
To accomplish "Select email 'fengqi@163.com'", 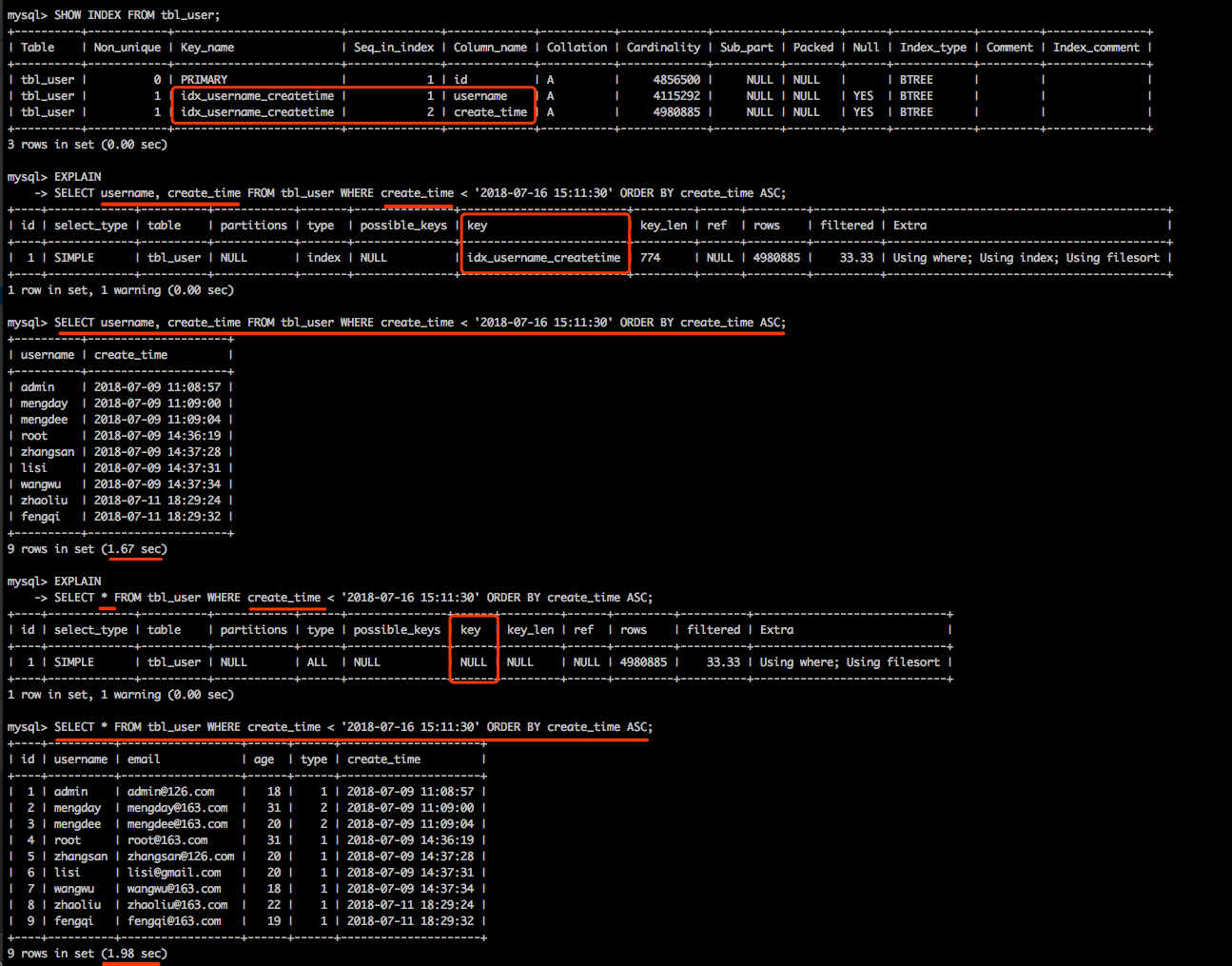I will [x=174, y=921].
